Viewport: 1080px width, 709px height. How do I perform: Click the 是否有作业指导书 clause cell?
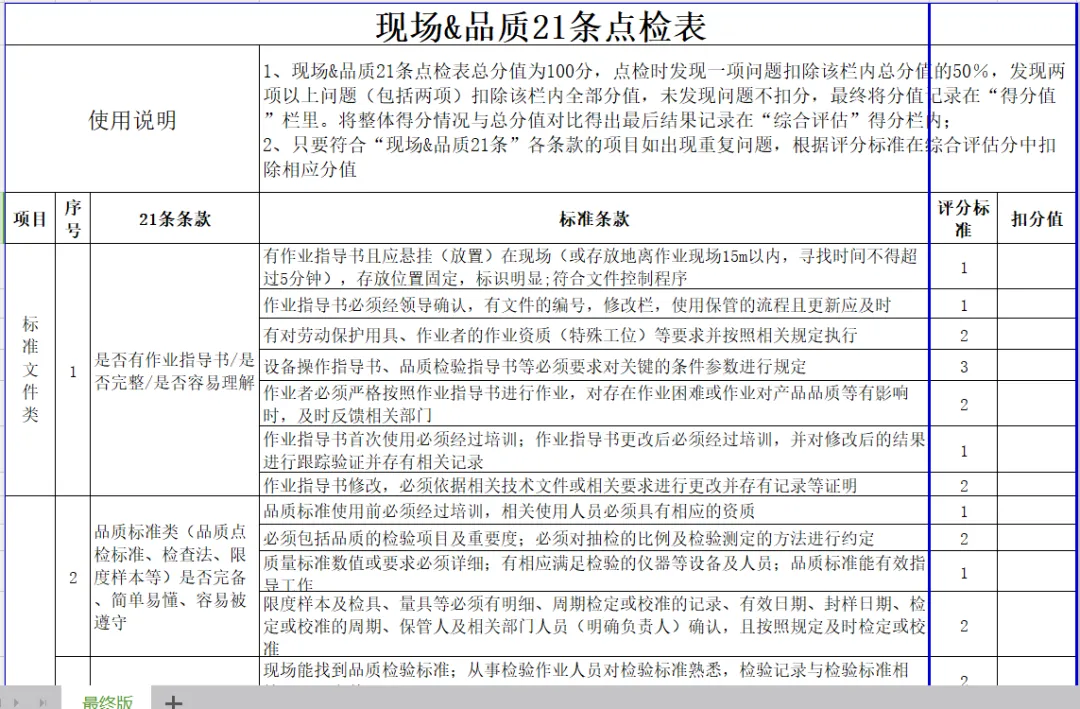coord(175,370)
